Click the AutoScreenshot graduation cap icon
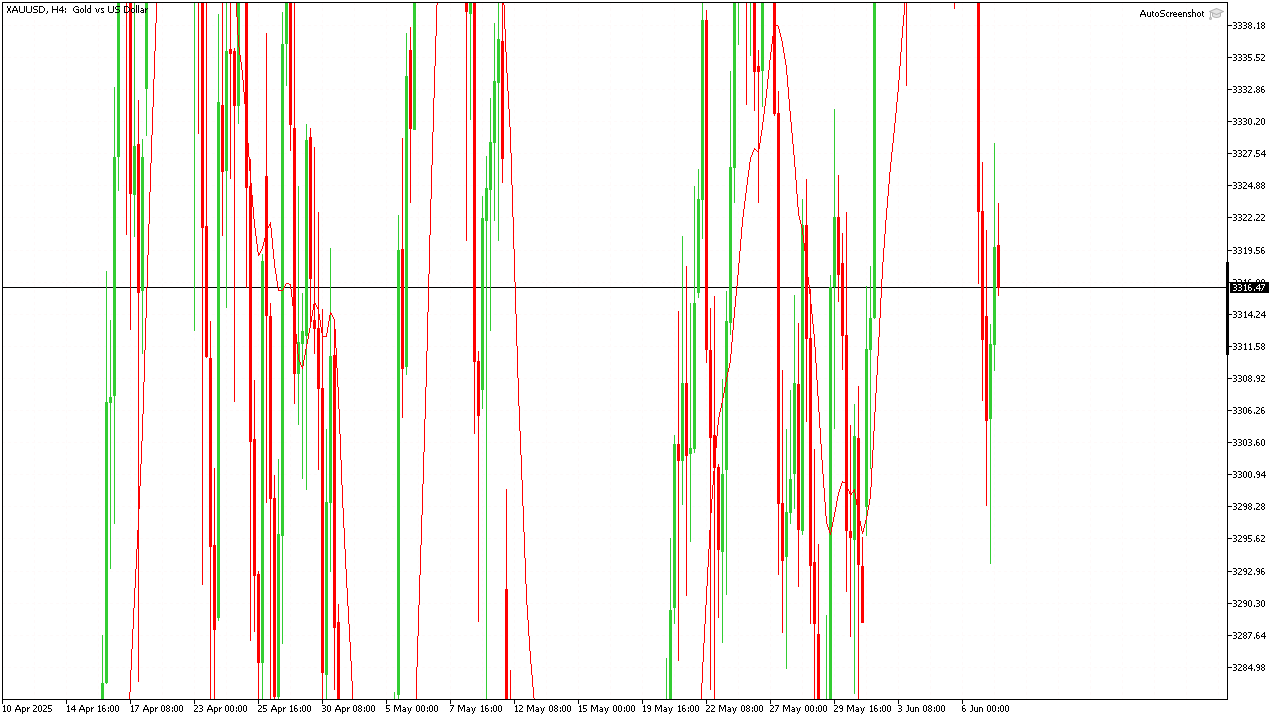1280x720 pixels. point(1216,14)
